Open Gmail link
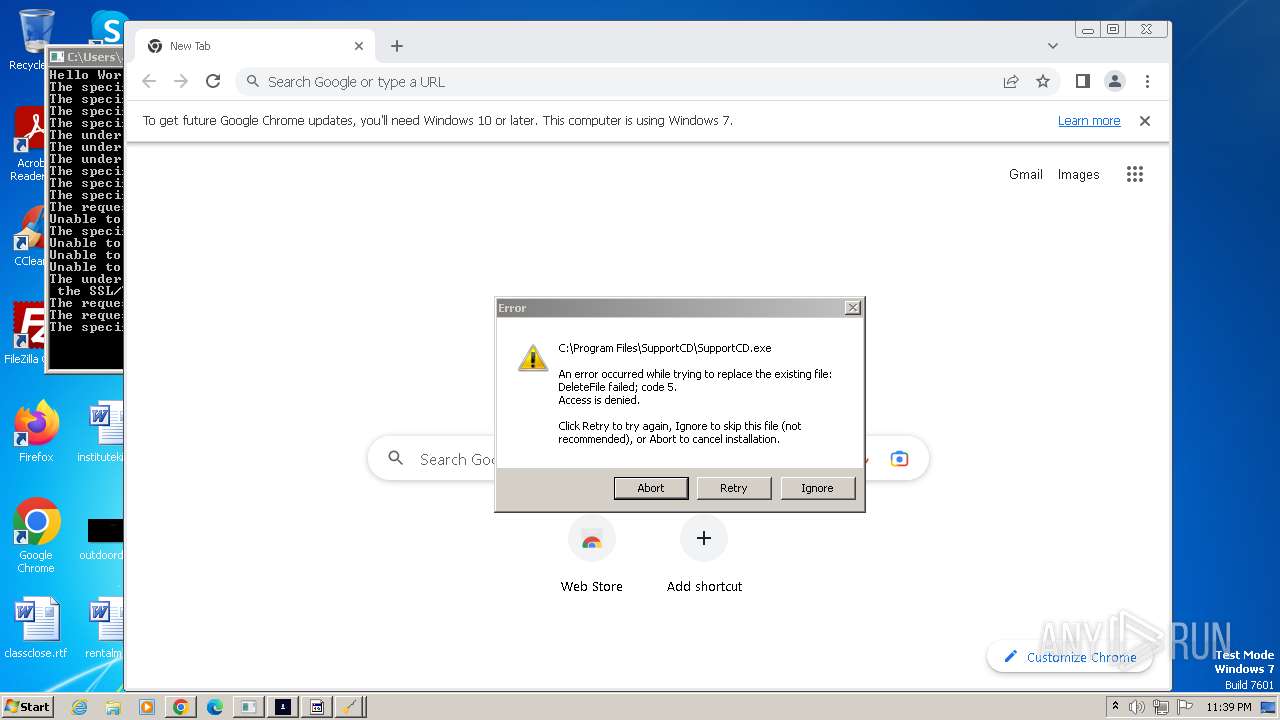 (x=1026, y=174)
